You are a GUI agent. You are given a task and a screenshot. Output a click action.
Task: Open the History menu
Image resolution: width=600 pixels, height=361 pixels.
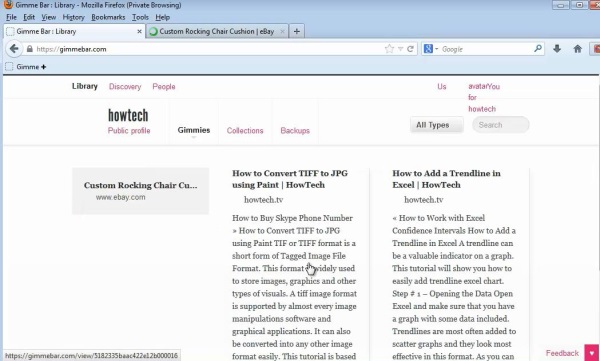73,17
